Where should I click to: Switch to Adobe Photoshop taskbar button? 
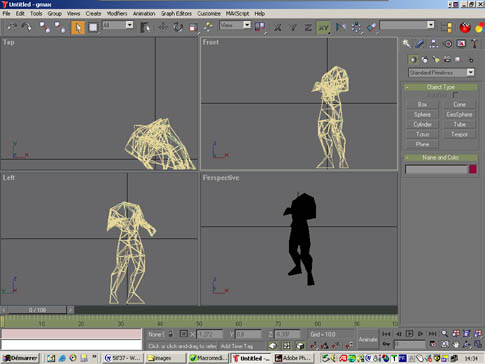(x=292, y=358)
